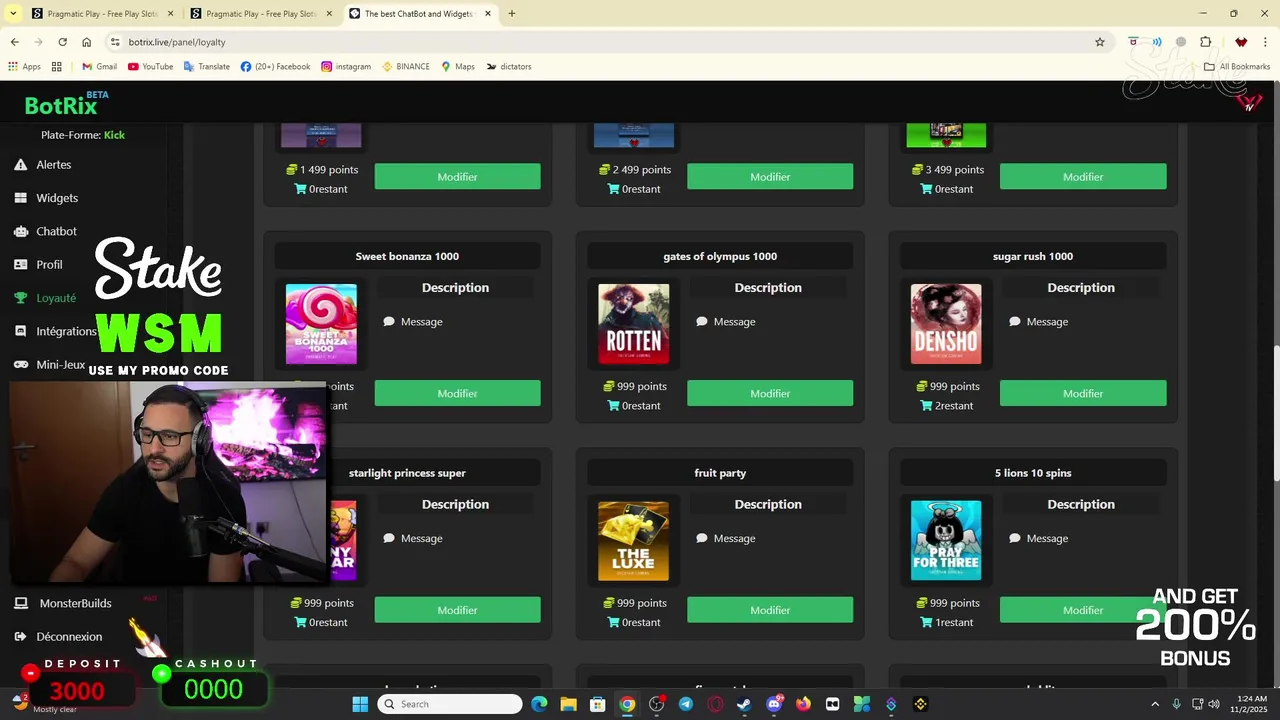
Task: Open a new browser tab
Action: (x=512, y=14)
